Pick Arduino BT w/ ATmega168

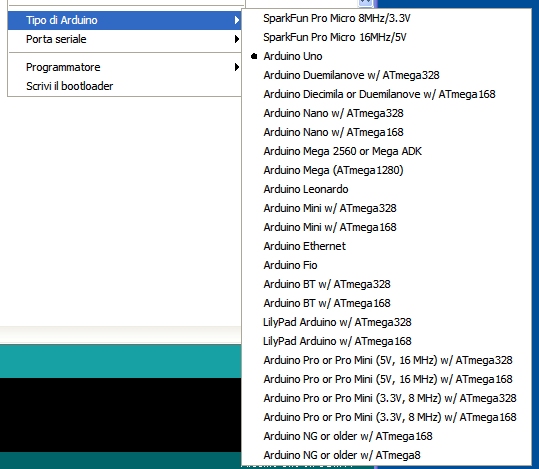(386, 303)
